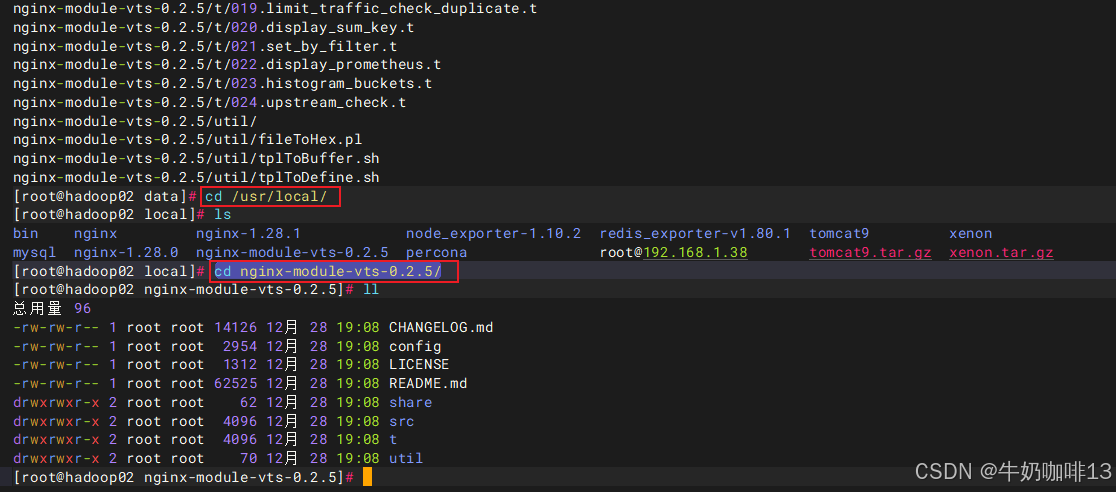Click the 'nginx-1.28.1' directory name
The height and width of the screenshot is (492, 1116).
coord(248,234)
